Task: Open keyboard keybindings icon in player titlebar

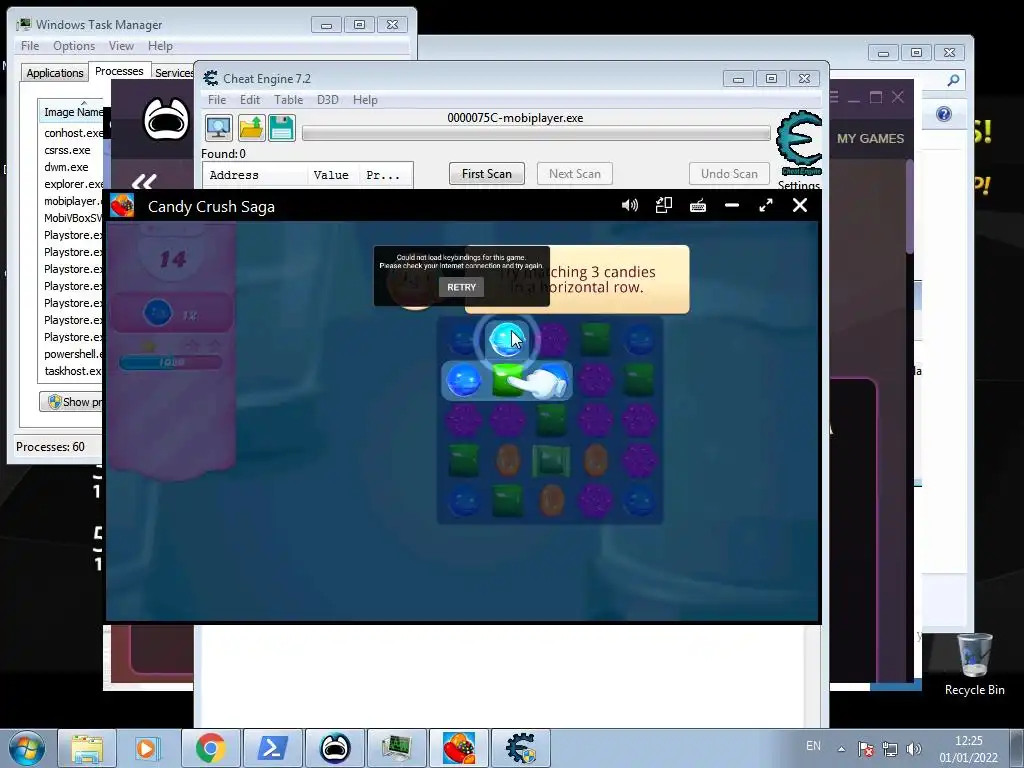Action: pos(697,206)
